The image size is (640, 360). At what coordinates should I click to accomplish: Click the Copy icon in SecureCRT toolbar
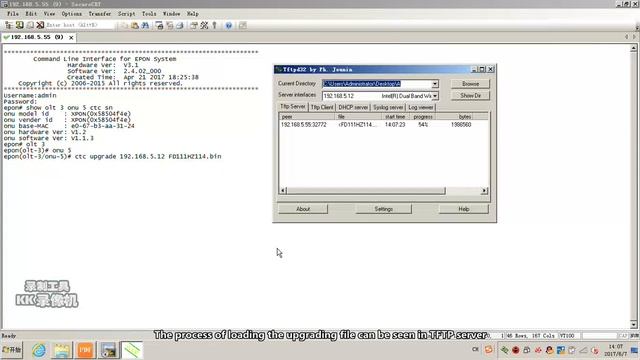tap(124, 25)
